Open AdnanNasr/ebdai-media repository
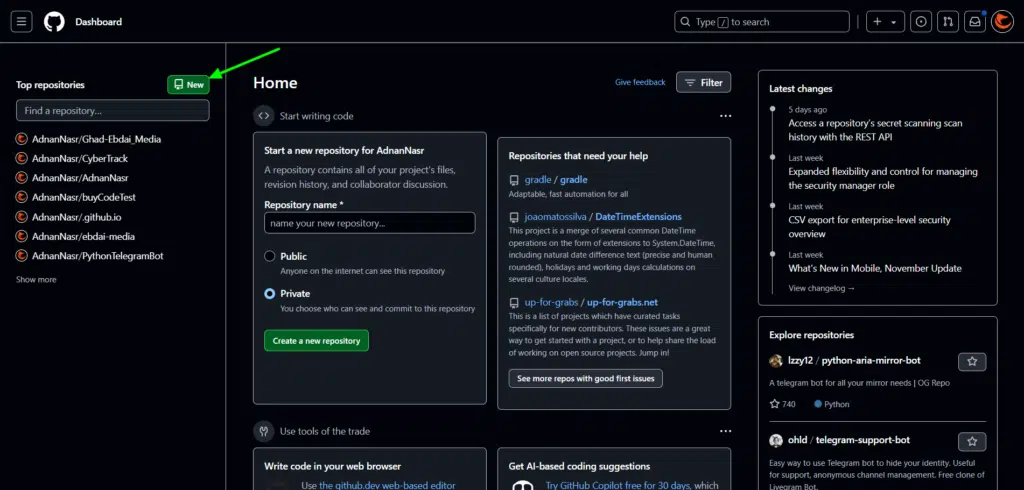 pos(84,237)
